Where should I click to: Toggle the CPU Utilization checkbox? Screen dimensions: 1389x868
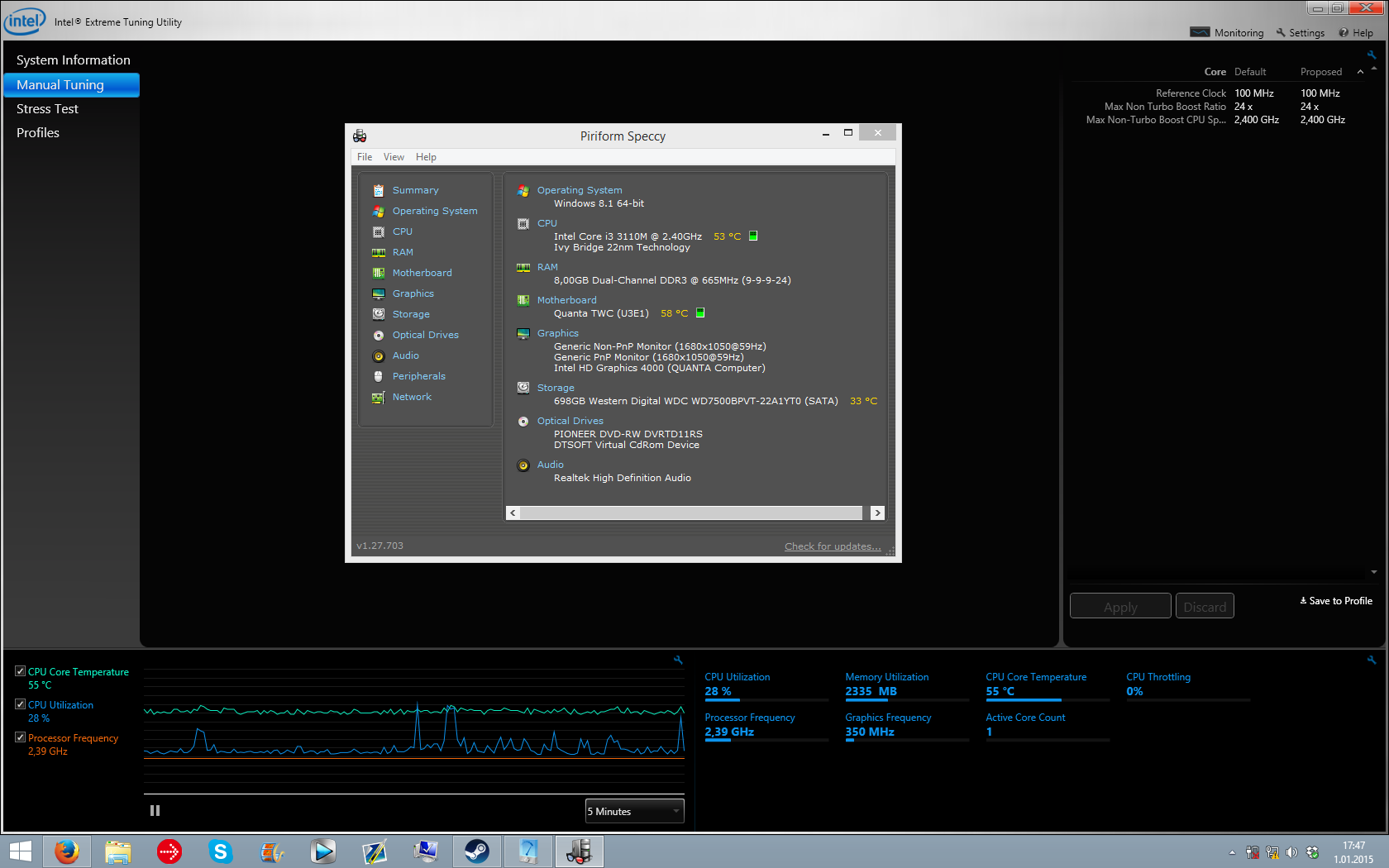click(x=21, y=704)
